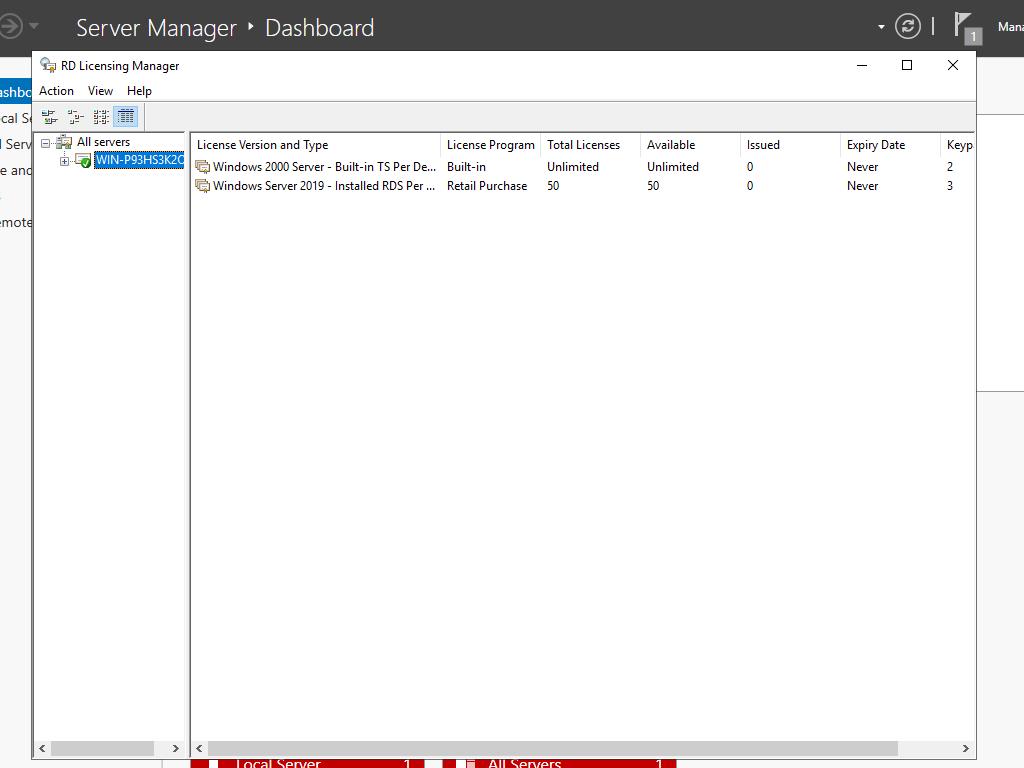Minimize the RD Licensing Manager window
The width and height of the screenshot is (1024, 768).
[862, 65]
